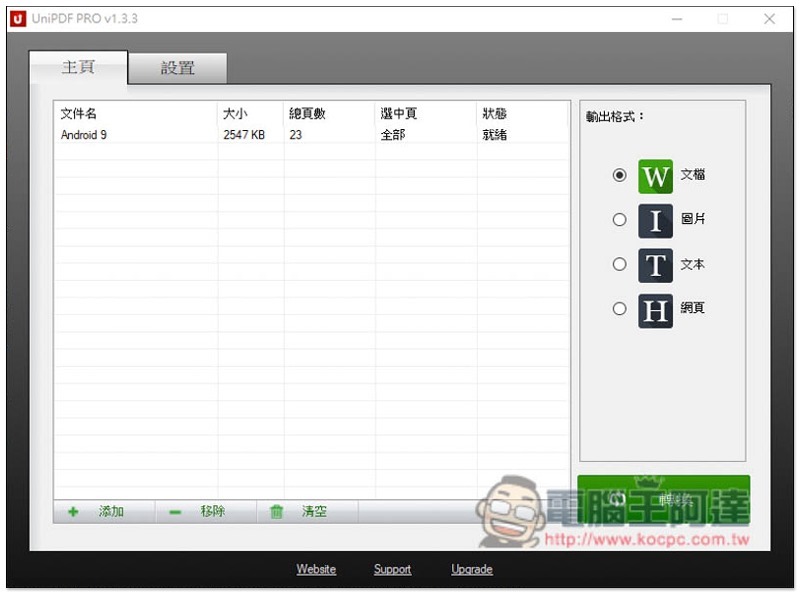Viewport: 800px width, 595px height.
Task: Choose the 網頁 radio button
Action: [619, 308]
